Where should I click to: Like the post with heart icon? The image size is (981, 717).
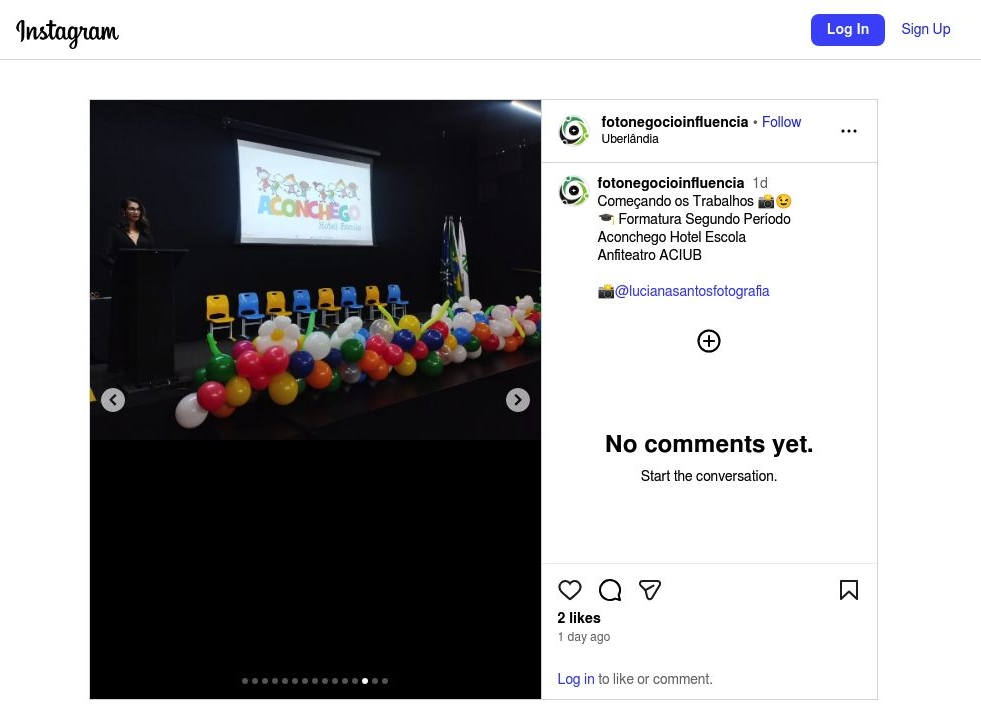570,590
